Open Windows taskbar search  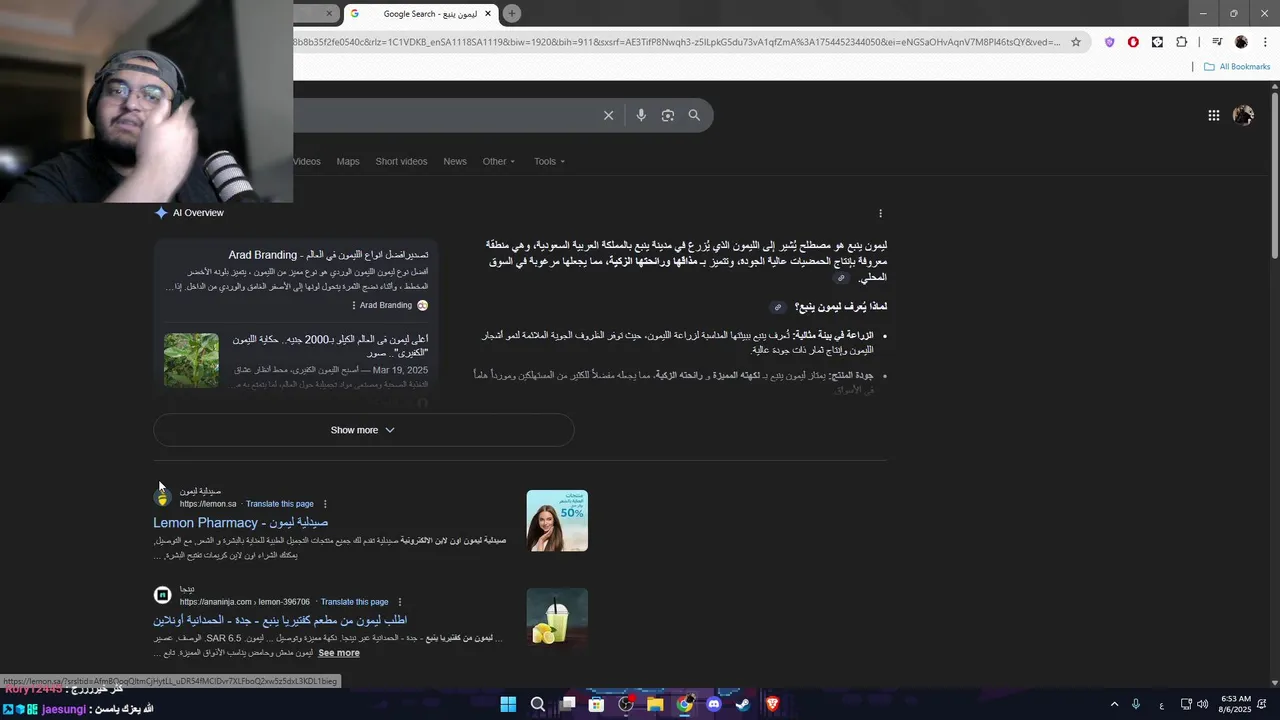538,704
